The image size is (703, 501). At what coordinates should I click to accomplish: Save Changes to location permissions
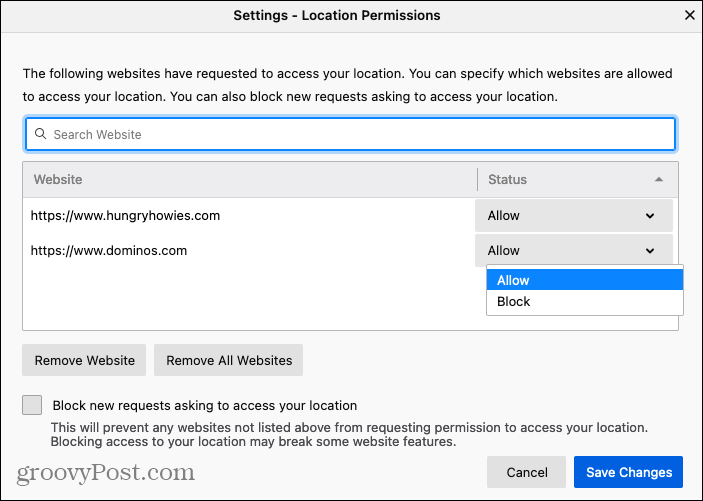(629, 472)
